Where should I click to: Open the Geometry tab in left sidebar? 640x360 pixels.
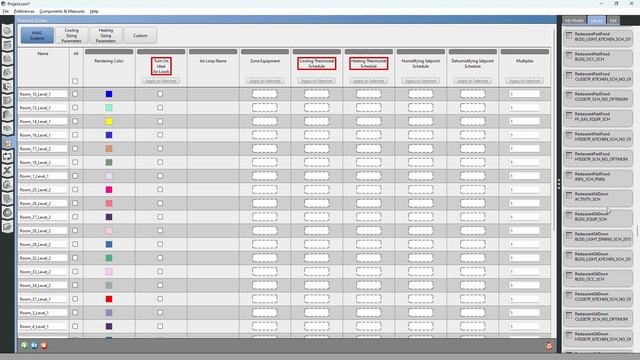[7, 101]
